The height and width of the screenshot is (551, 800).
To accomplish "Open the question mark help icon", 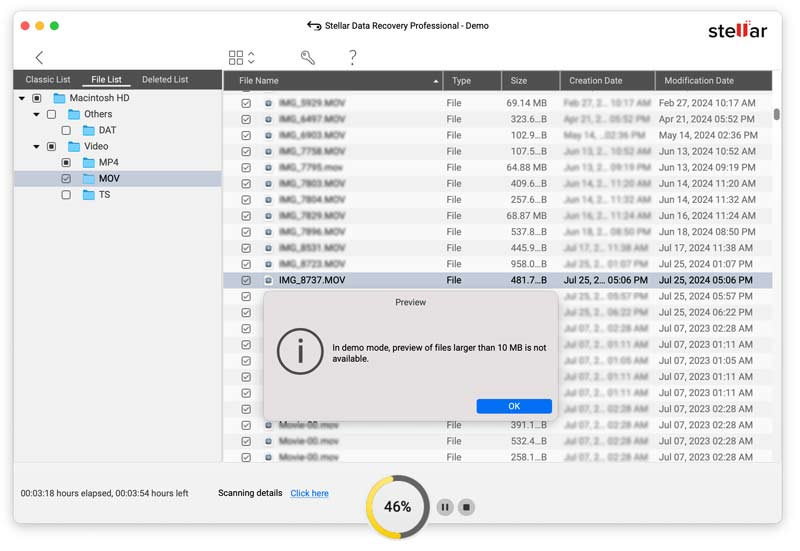I will coord(353,58).
